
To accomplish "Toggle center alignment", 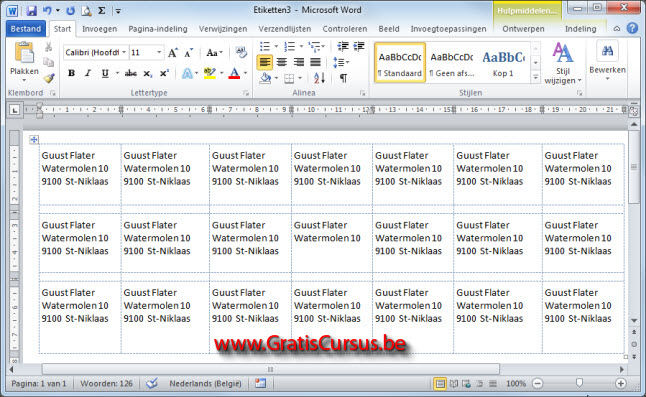I will coord(282,62).
